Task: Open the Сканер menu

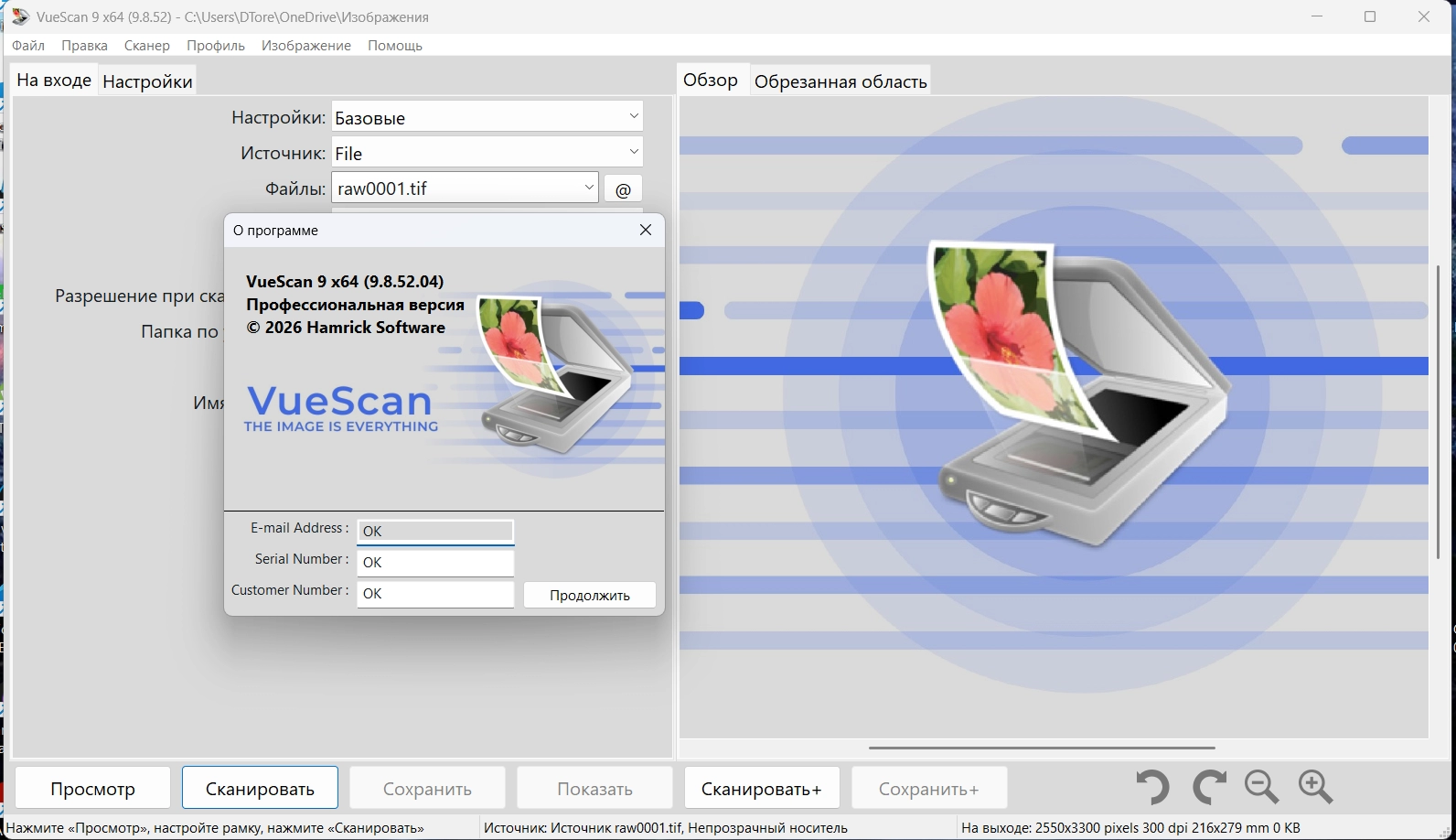Action: tap(147, 46)
